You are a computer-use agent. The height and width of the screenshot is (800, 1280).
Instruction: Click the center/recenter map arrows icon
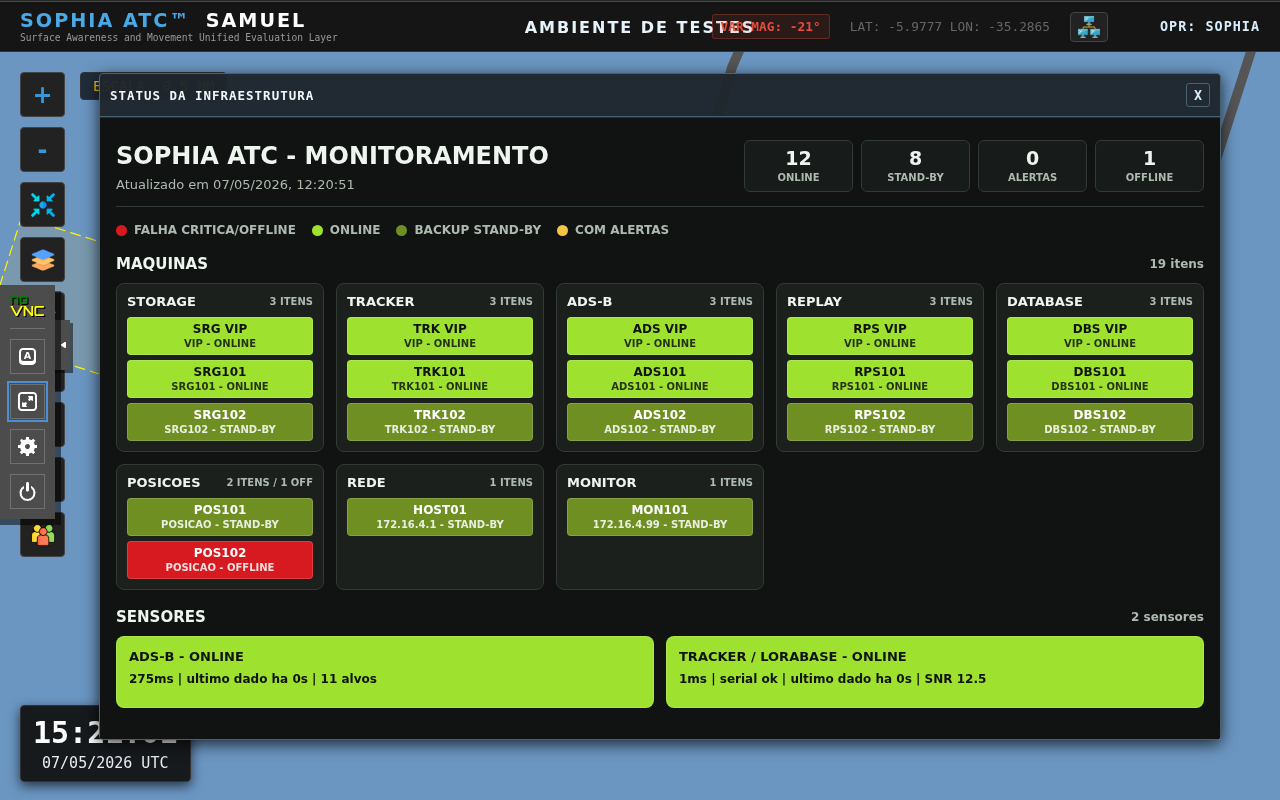[42, 204]
